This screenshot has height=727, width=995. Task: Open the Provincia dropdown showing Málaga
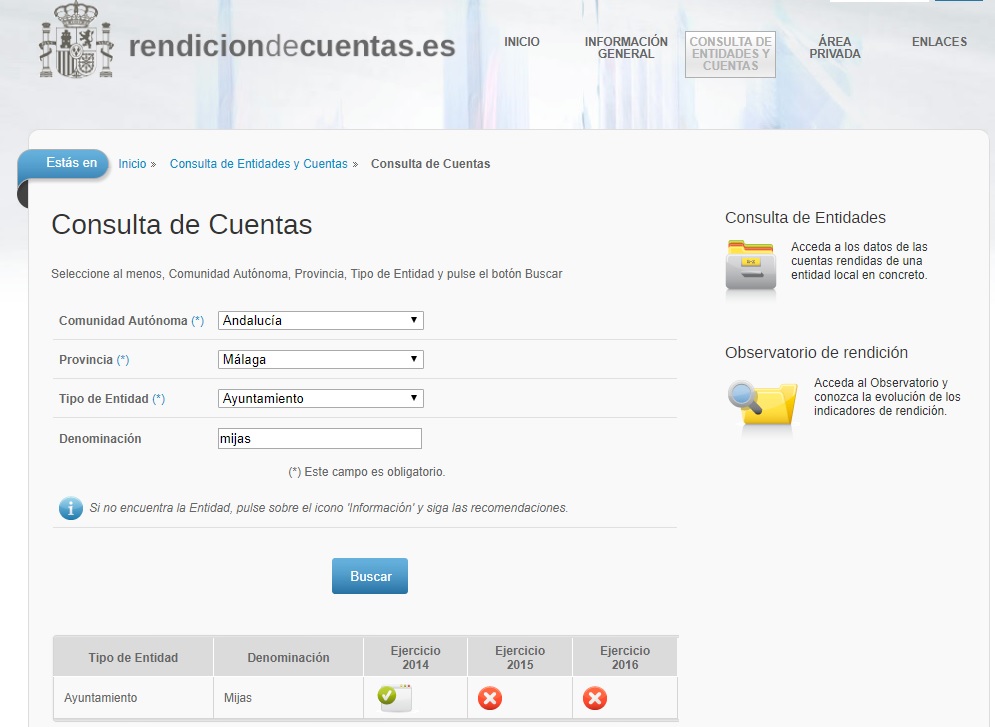click(320, 360)
